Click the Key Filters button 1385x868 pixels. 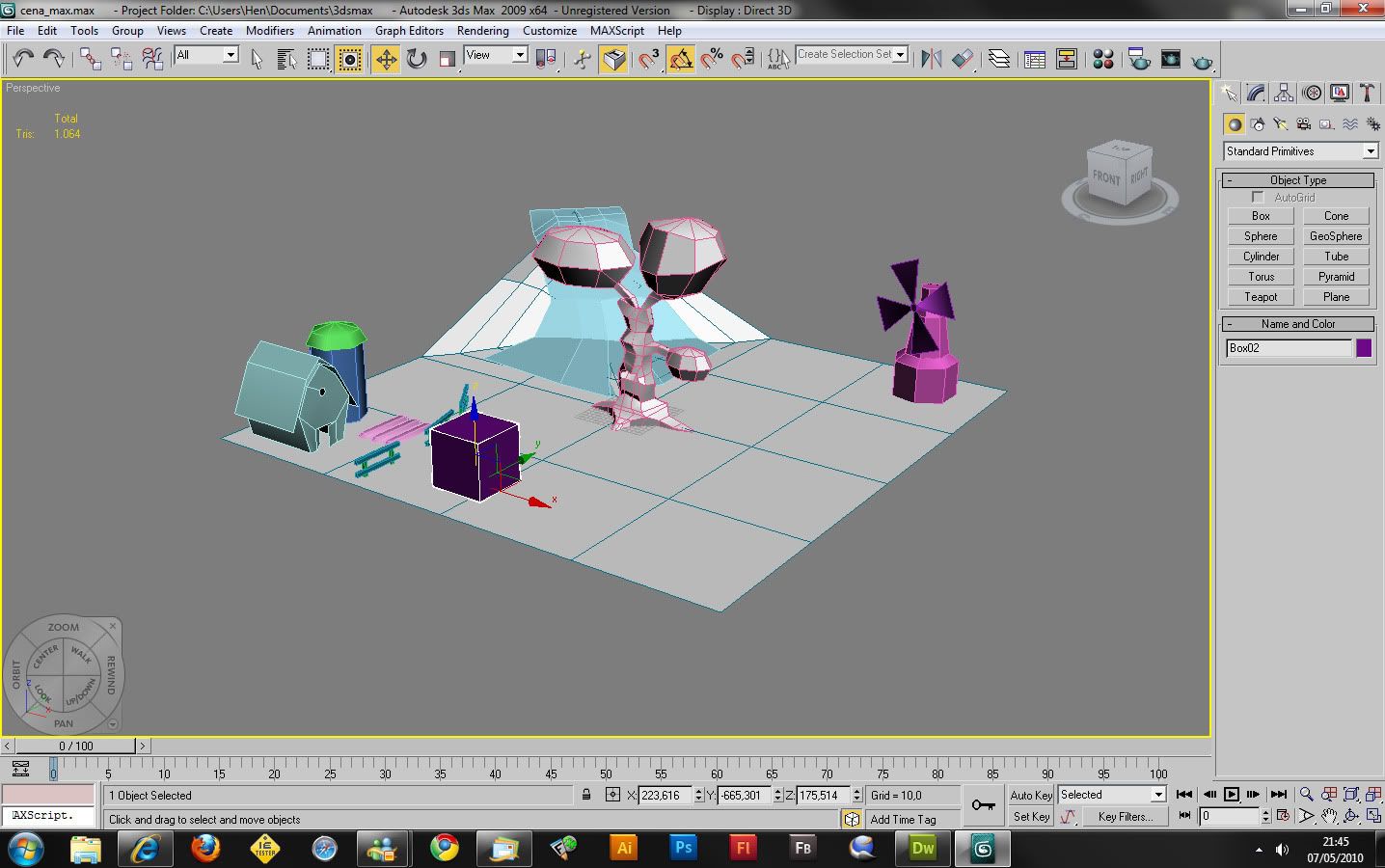point(1125,817)
